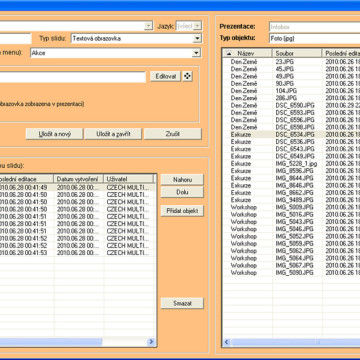The height and width of the screenshot is (360, 360).
Task: Select the row with file 286.JPG
Action: 292,98
